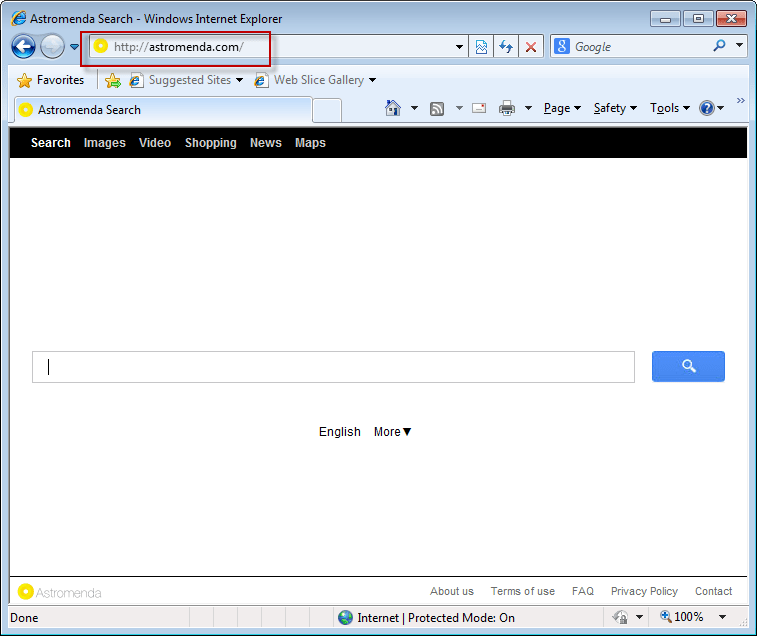Open the Safety menu

[x=614, y=108]
